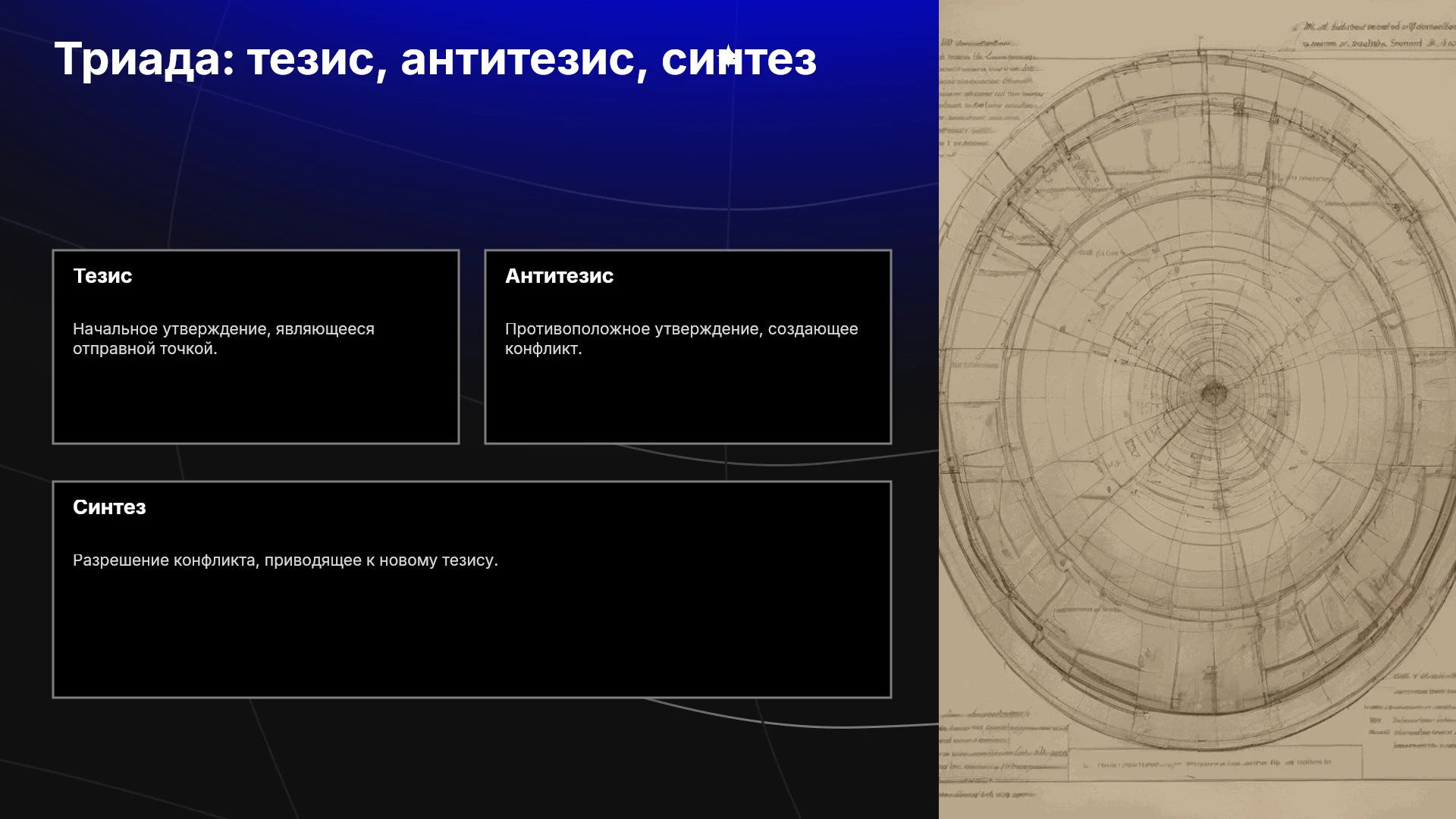Select the text 'Начальное утверждение, являющееся отправной точкой.'

(x=224, y=339)
